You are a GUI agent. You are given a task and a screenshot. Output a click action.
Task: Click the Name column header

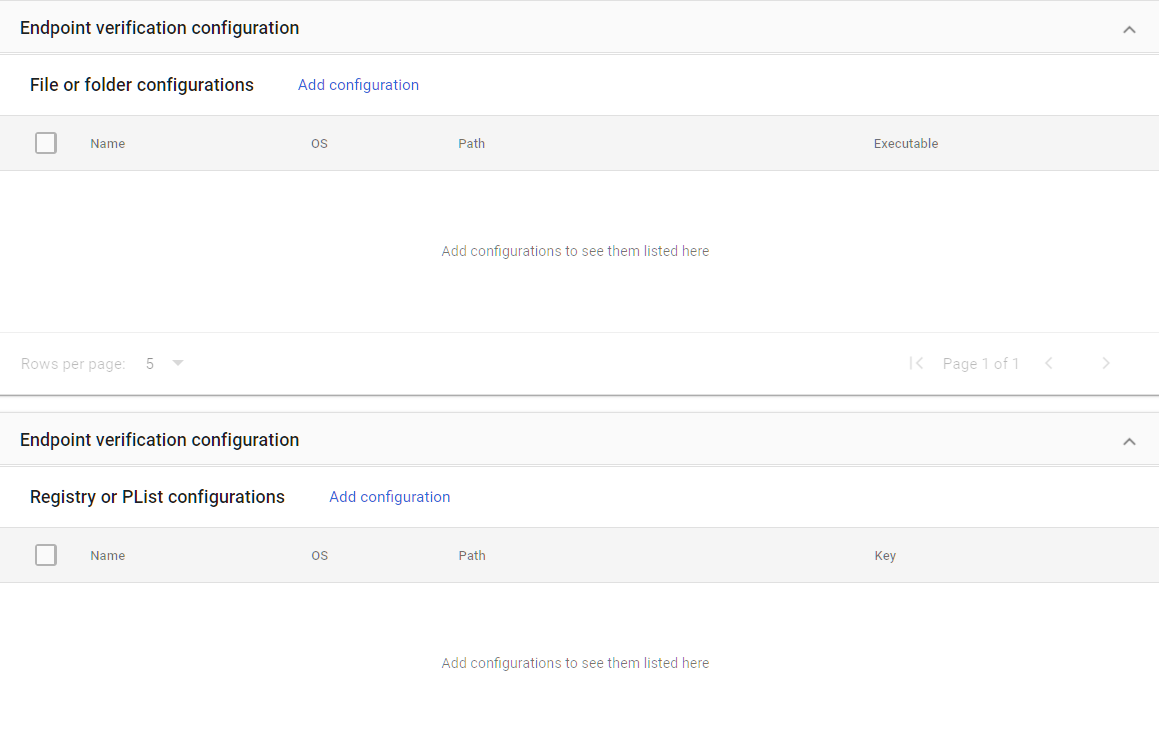(x=107, y=143)
